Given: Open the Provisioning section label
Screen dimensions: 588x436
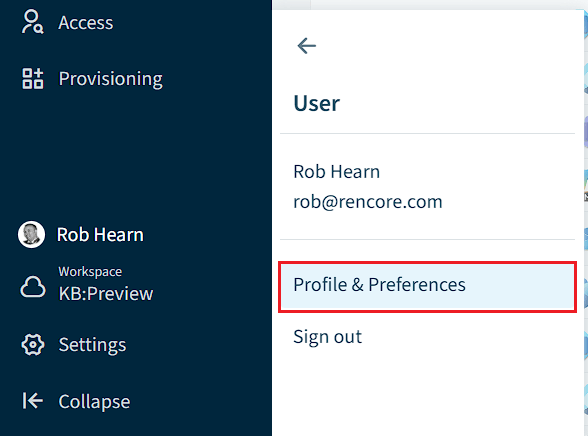Looking at the screenshot, I should pos(111,79).
